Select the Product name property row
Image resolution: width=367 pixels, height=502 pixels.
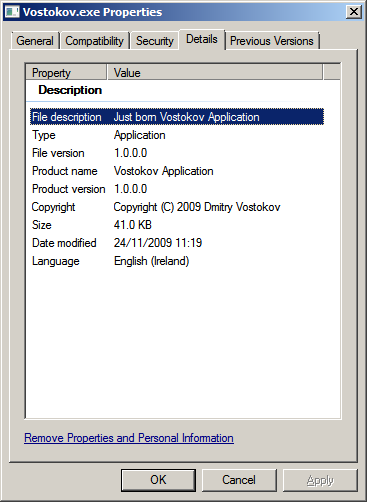click(x=177, y=171)
